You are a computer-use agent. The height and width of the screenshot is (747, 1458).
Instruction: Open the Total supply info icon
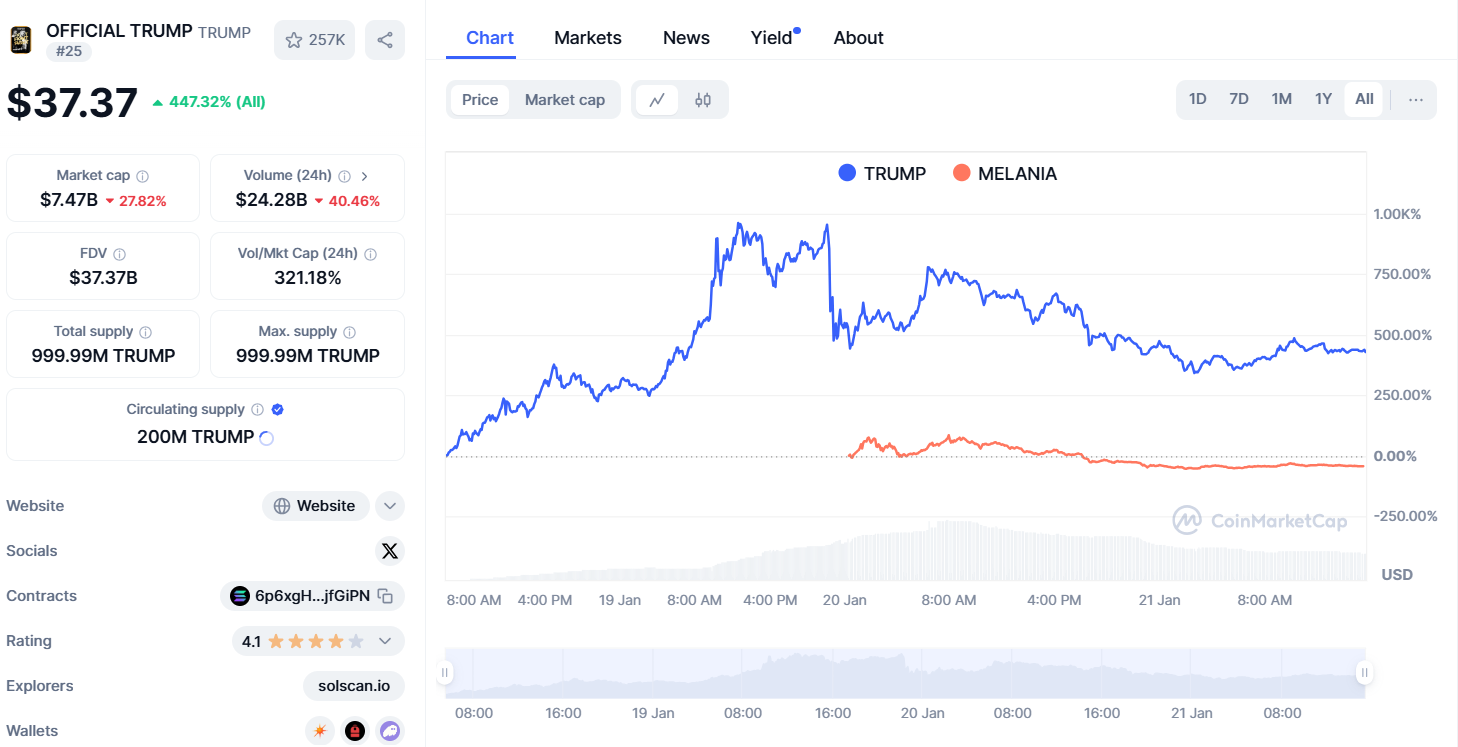tap(145, 332)
